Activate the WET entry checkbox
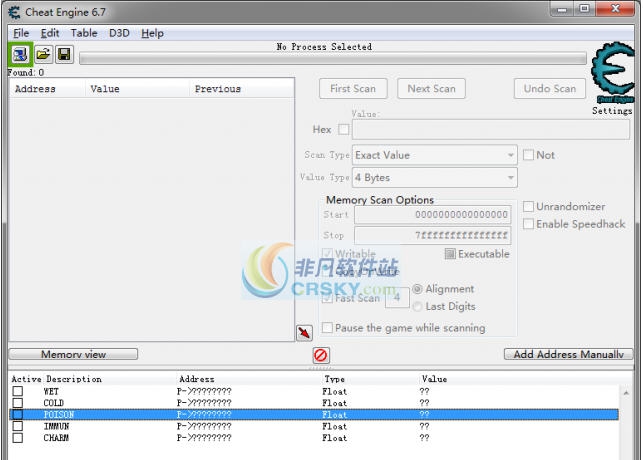The image size is (643, 460). (x=18, y=391)
